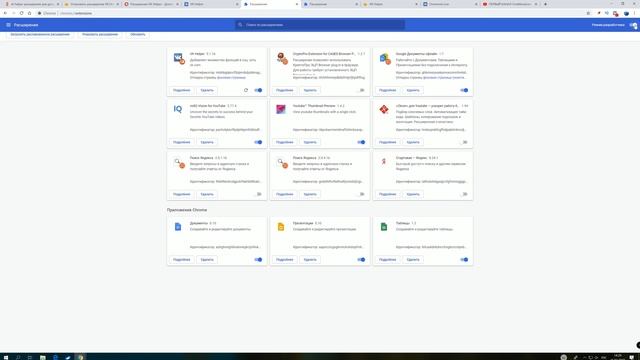
Task: Reload VK Helper extension via circular arrow
Action: pyautogui.click(x=246, y=90)
